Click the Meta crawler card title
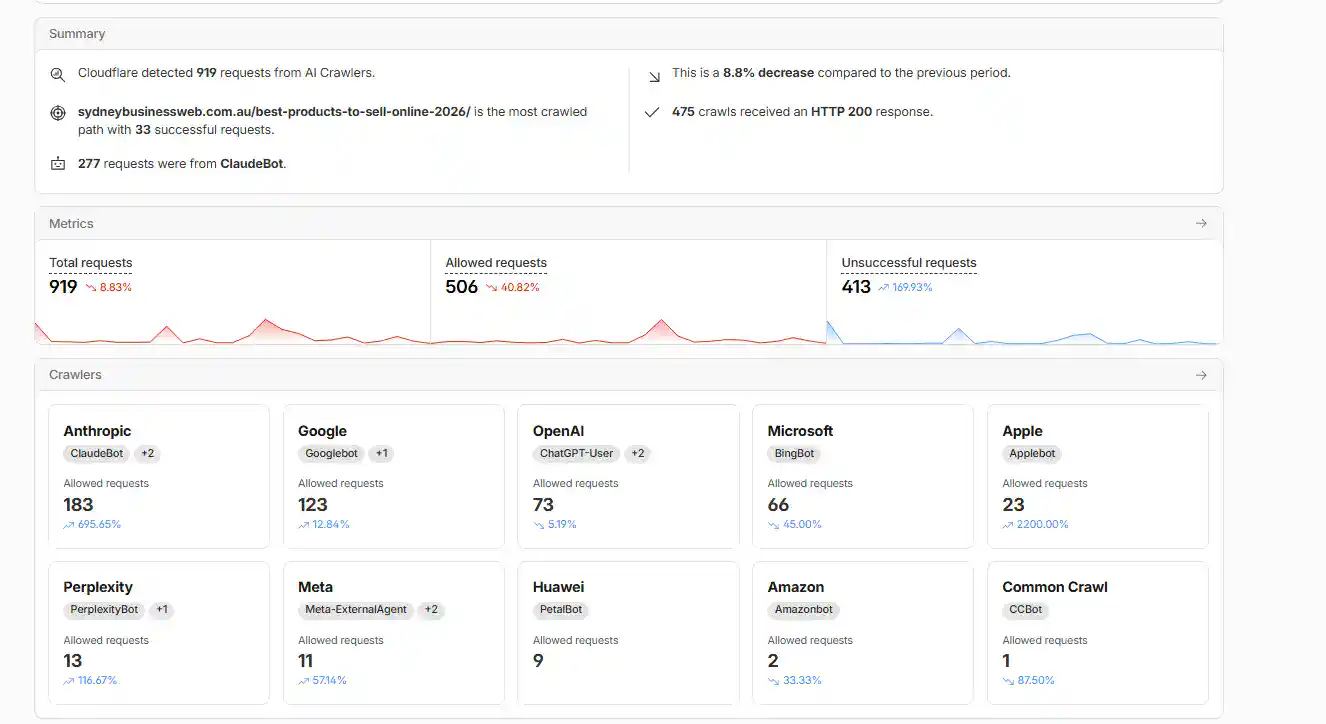This screenshot has height=724, width=1326. [315, 587]
